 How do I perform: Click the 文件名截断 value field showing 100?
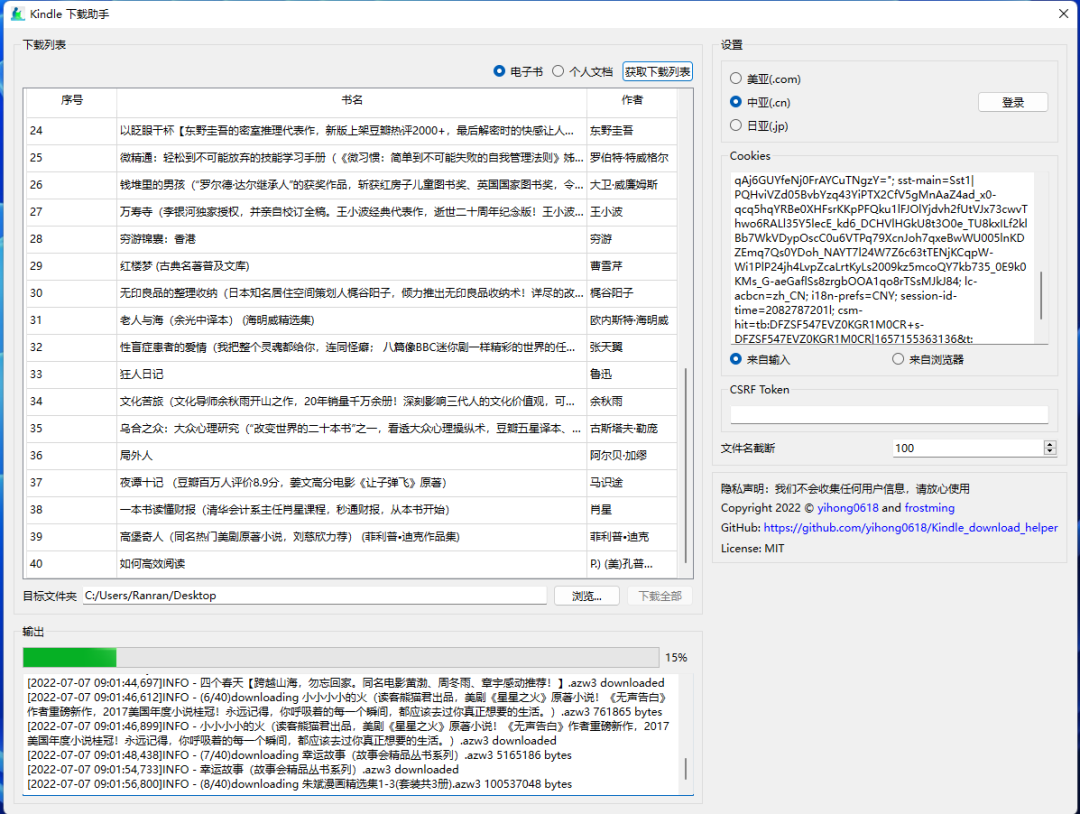point(968,448)
